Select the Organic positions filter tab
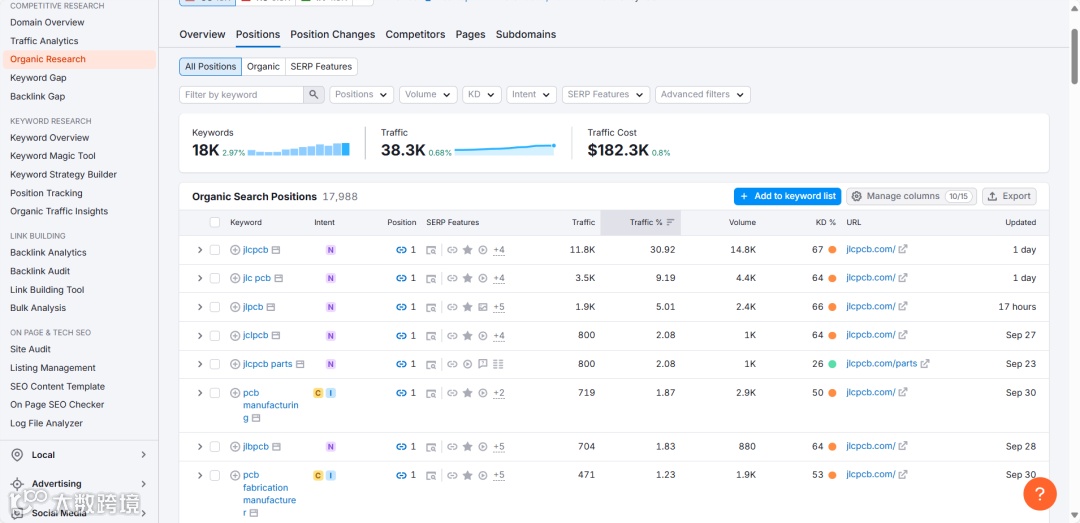 263,67
